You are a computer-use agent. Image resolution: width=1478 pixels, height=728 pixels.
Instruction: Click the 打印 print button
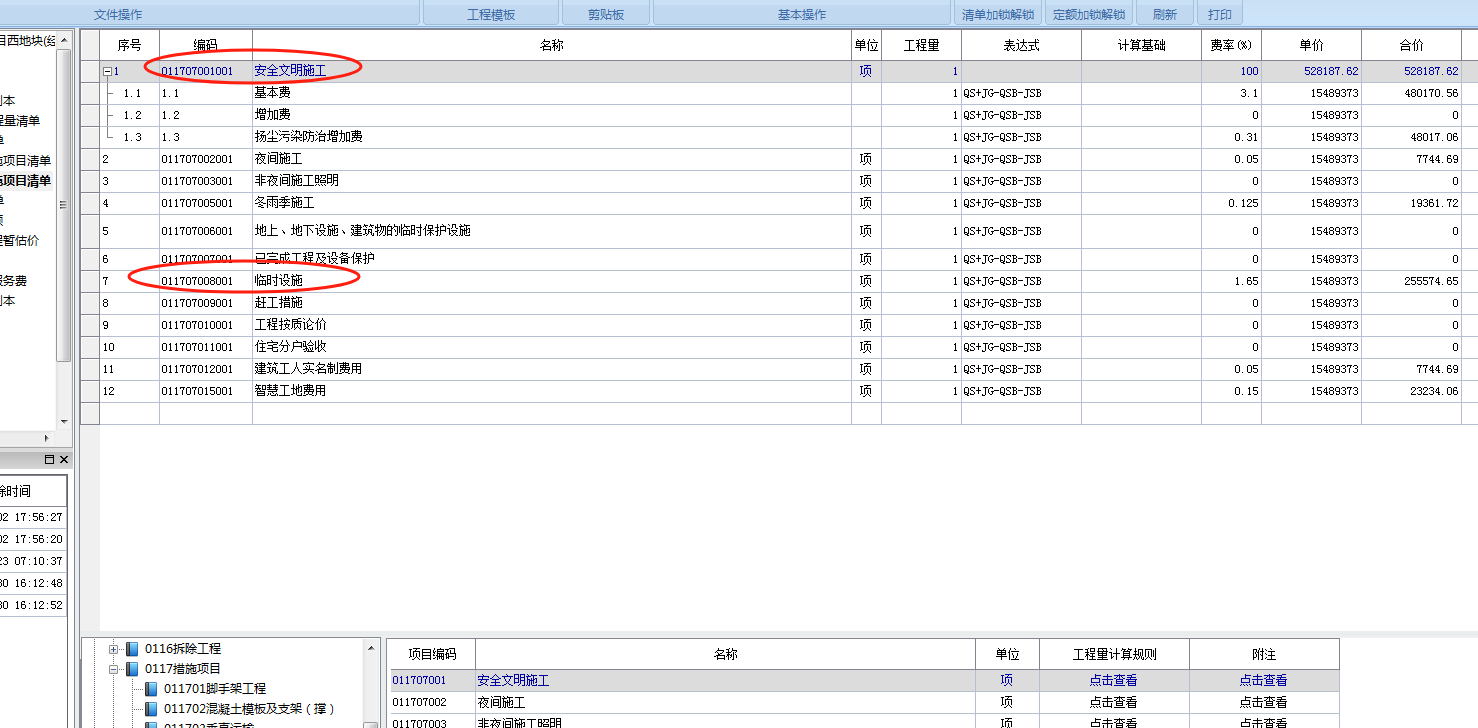point(1220,14)
